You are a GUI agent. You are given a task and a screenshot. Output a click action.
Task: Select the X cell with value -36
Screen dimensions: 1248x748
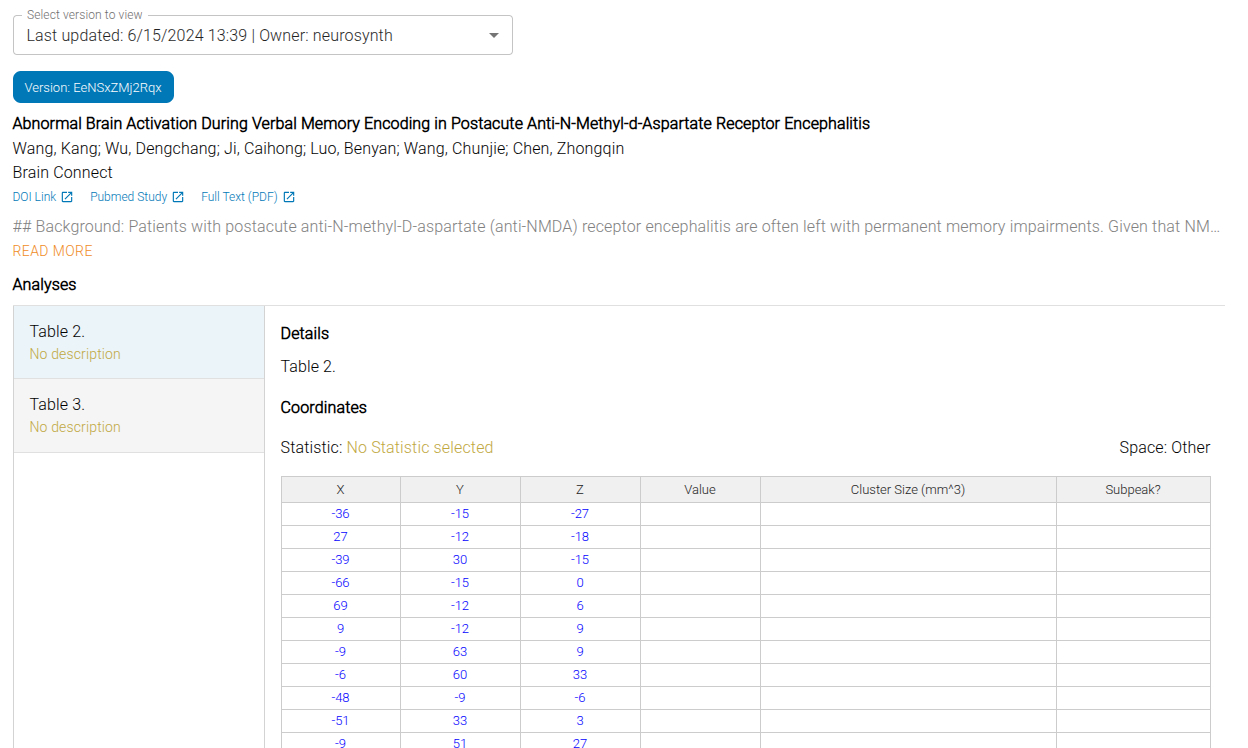tap(340, 514)
